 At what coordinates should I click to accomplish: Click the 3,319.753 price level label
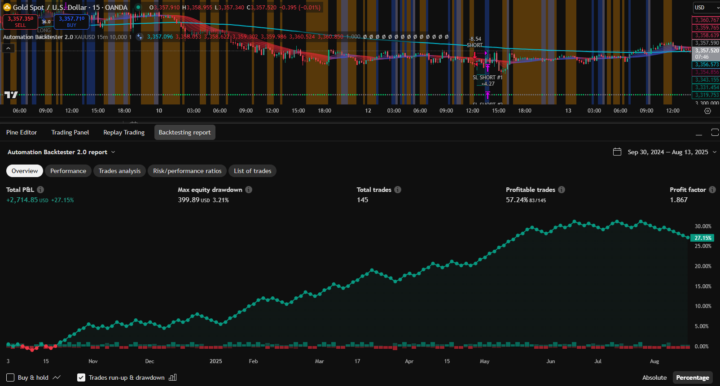[x=706, y=95]
